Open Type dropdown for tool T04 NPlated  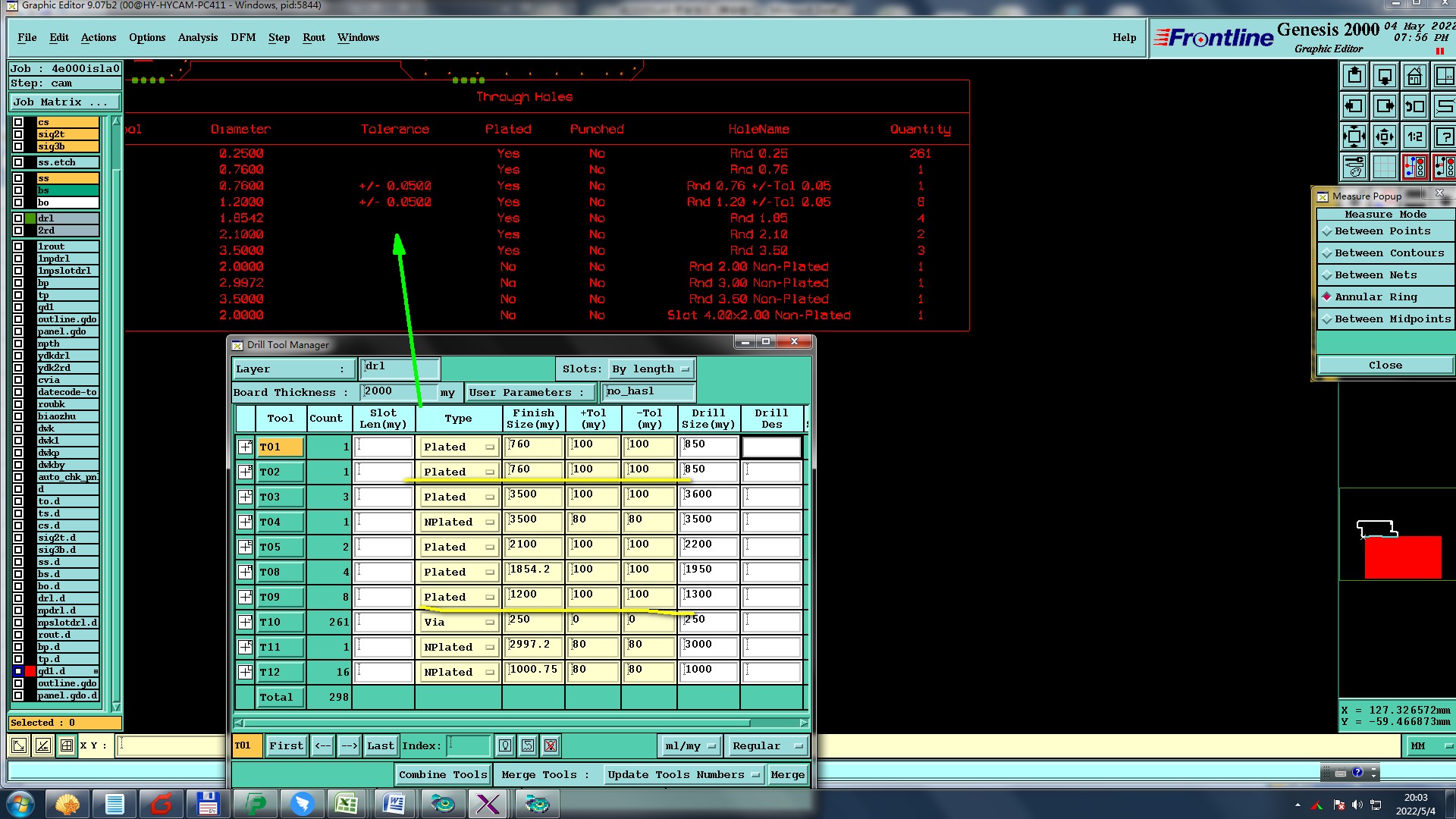coord(459,522)
